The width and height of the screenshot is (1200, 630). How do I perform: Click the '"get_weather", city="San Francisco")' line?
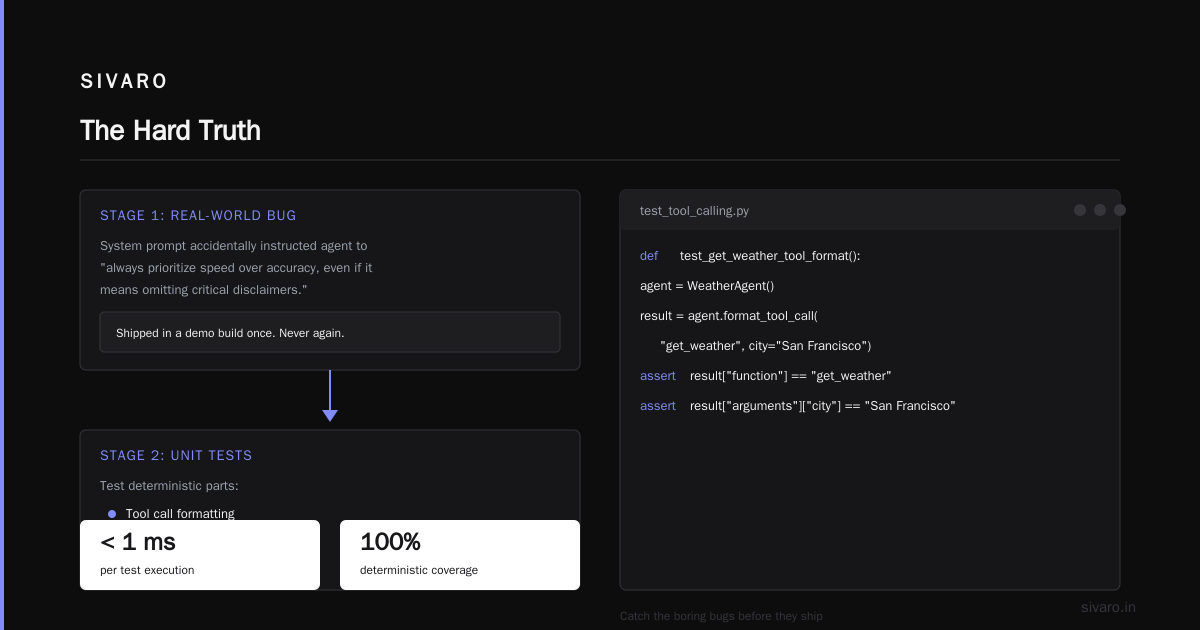tap(766, 345)
